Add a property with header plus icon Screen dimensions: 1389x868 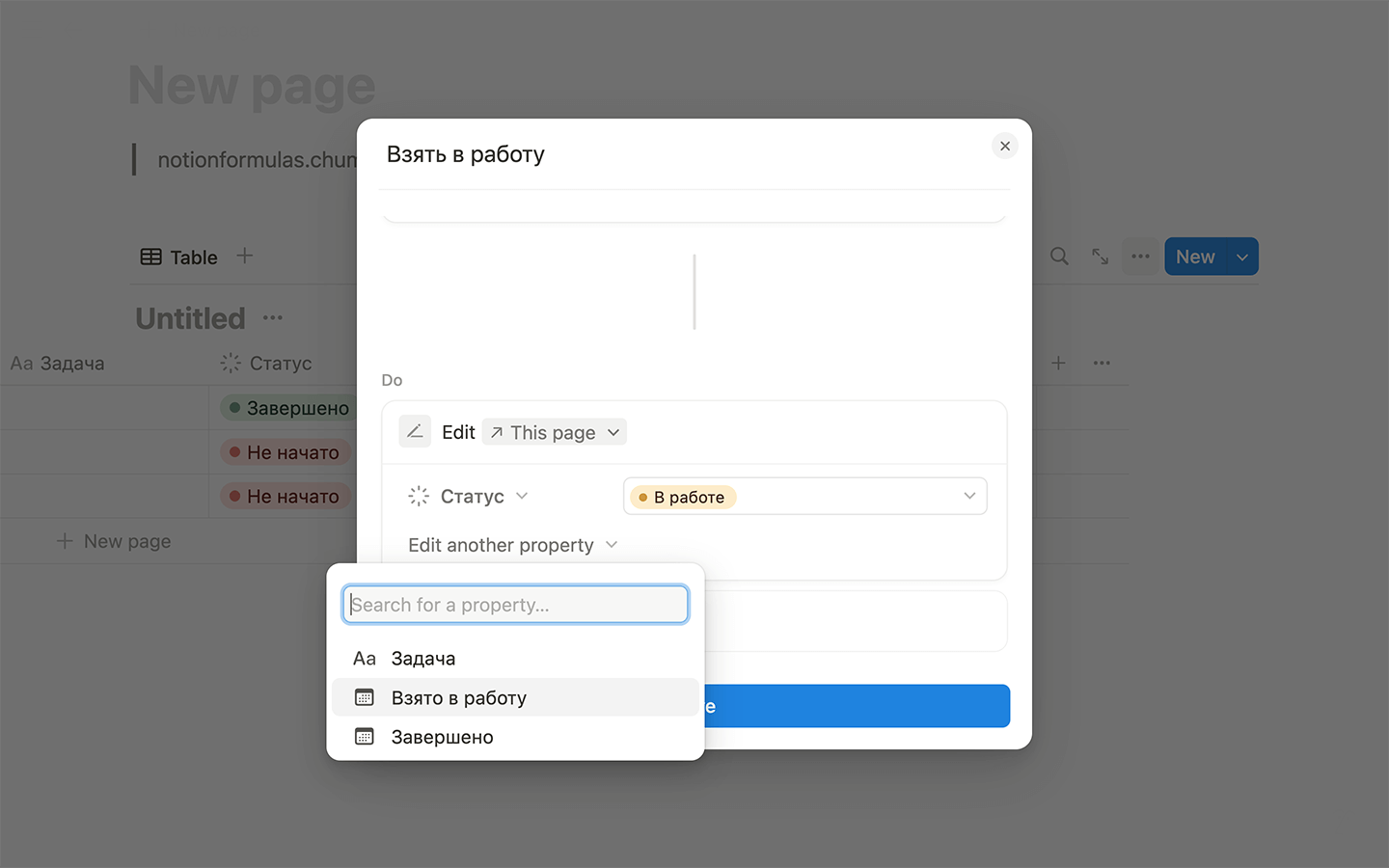coord(1058,363)
